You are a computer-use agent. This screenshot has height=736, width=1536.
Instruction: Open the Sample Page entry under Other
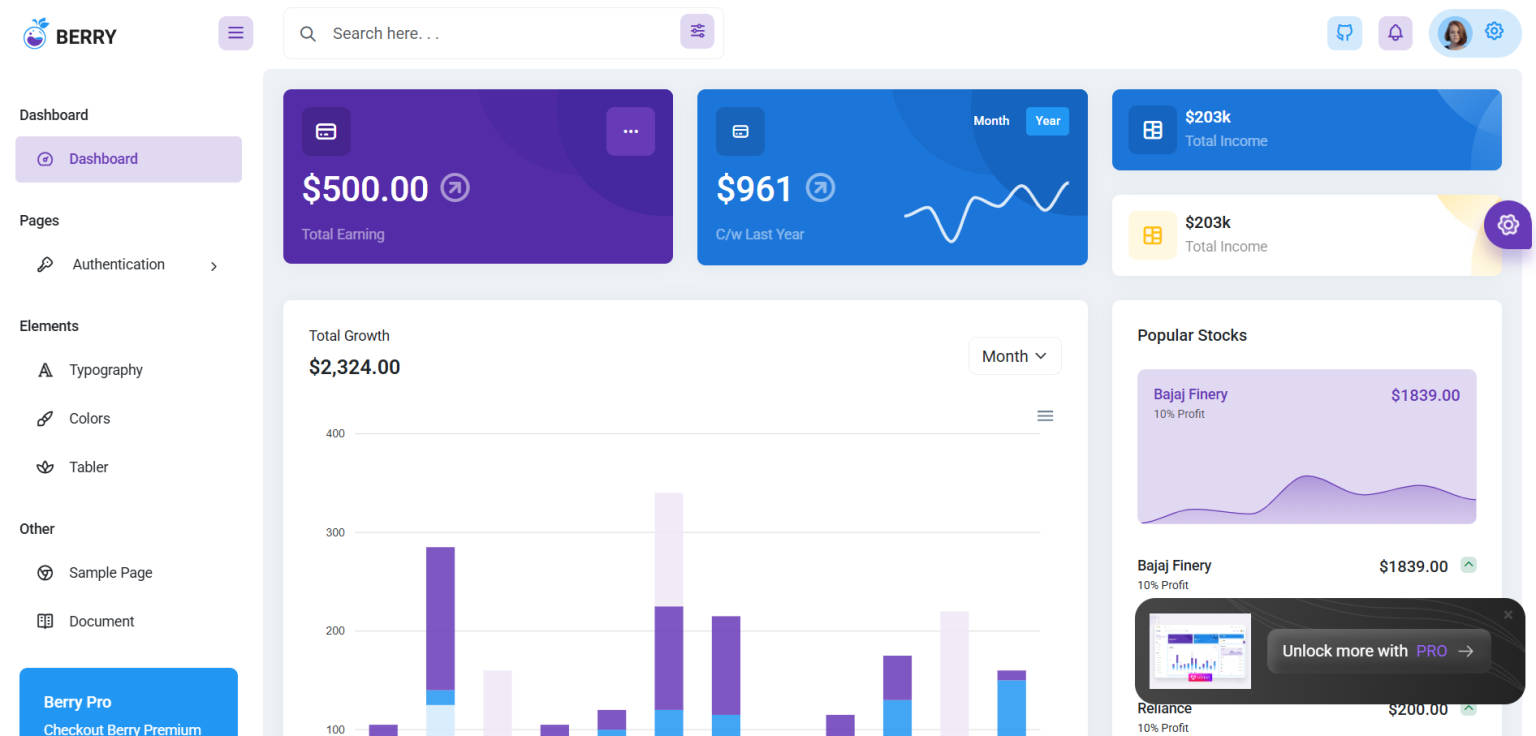tap(110, 572)
